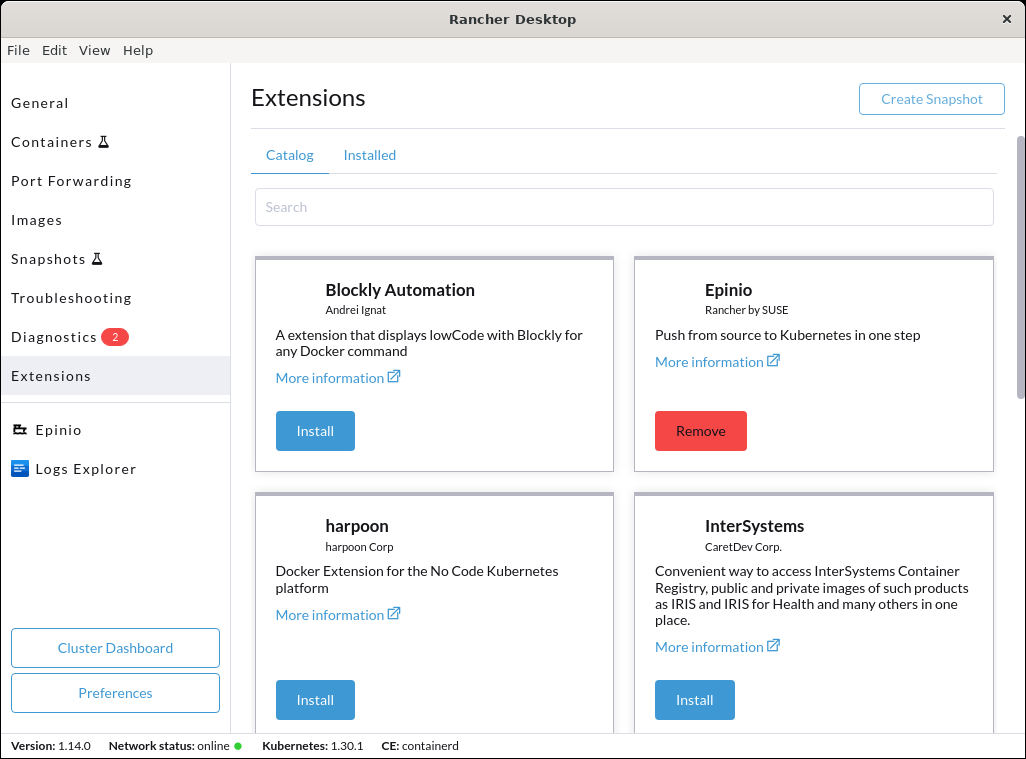This screenshot has width=1026, height=759.
Task: Click the Epinio card title
Action: [728, 290]
